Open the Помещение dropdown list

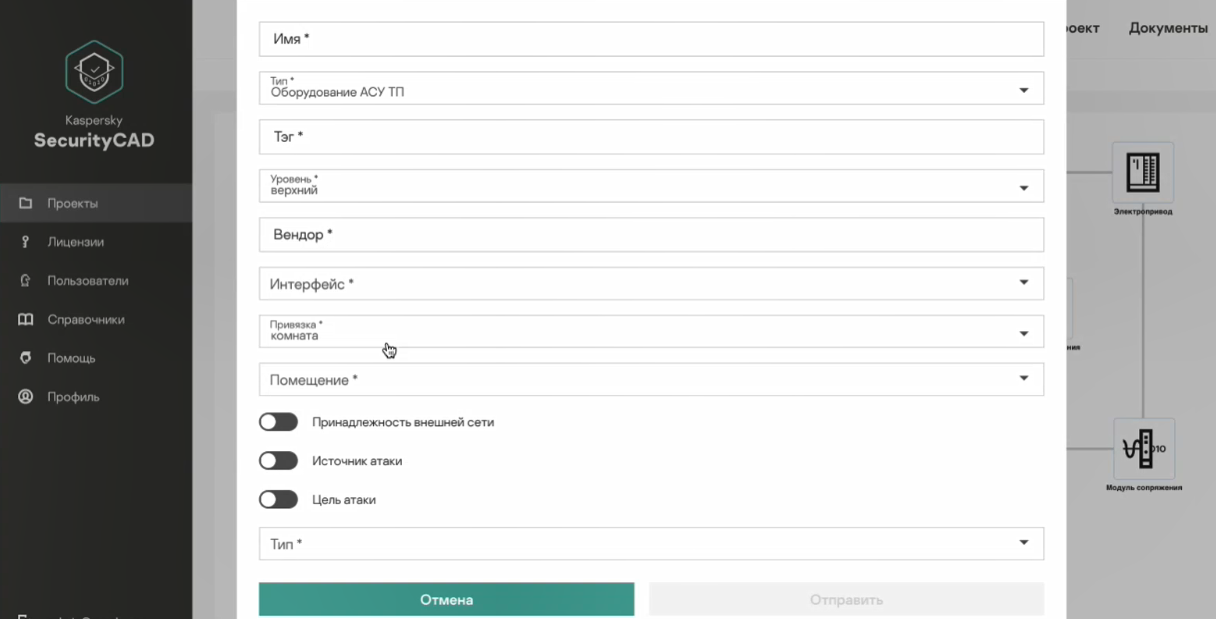click(1023, 379)
